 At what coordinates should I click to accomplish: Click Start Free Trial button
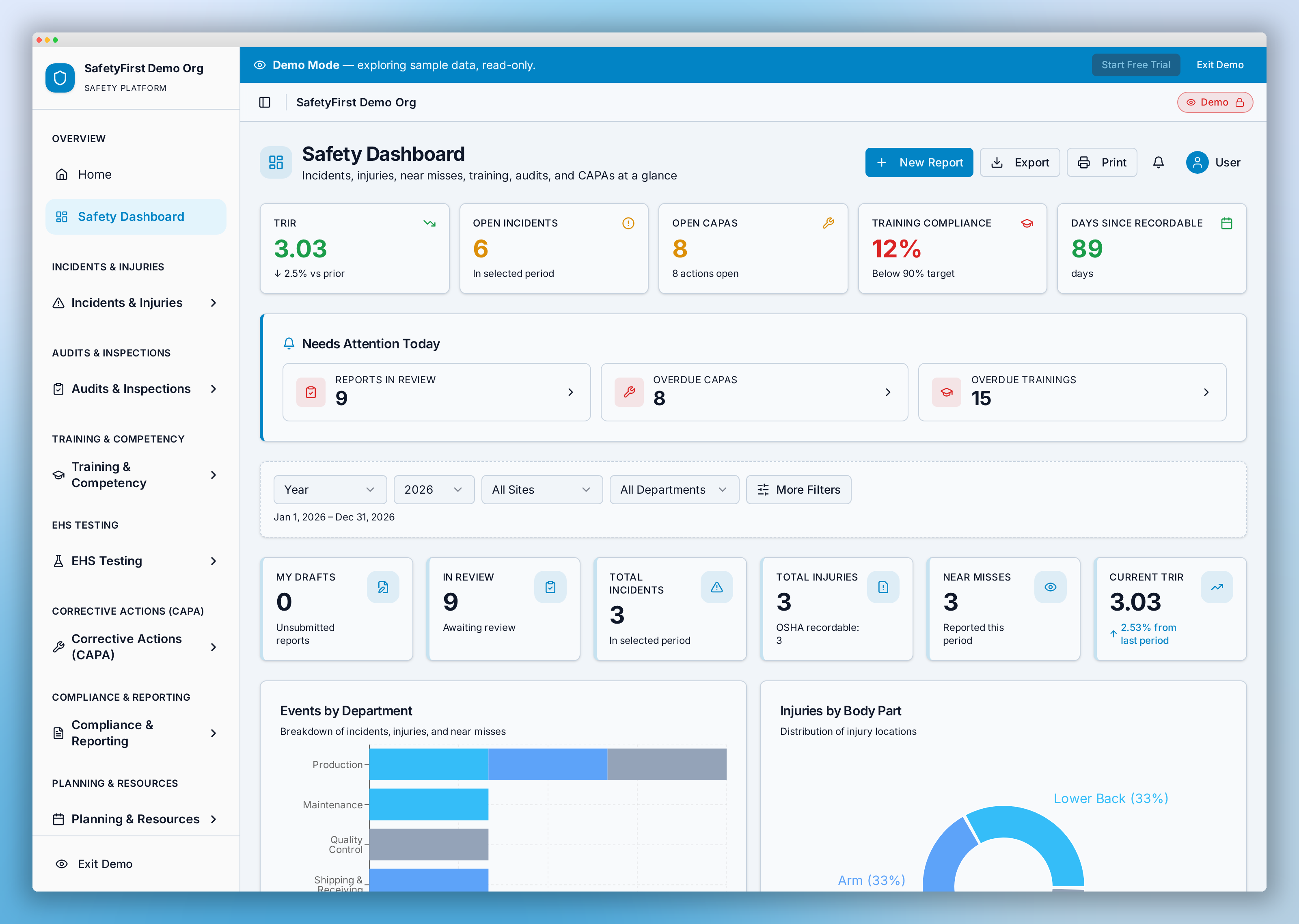[1136, 65]
